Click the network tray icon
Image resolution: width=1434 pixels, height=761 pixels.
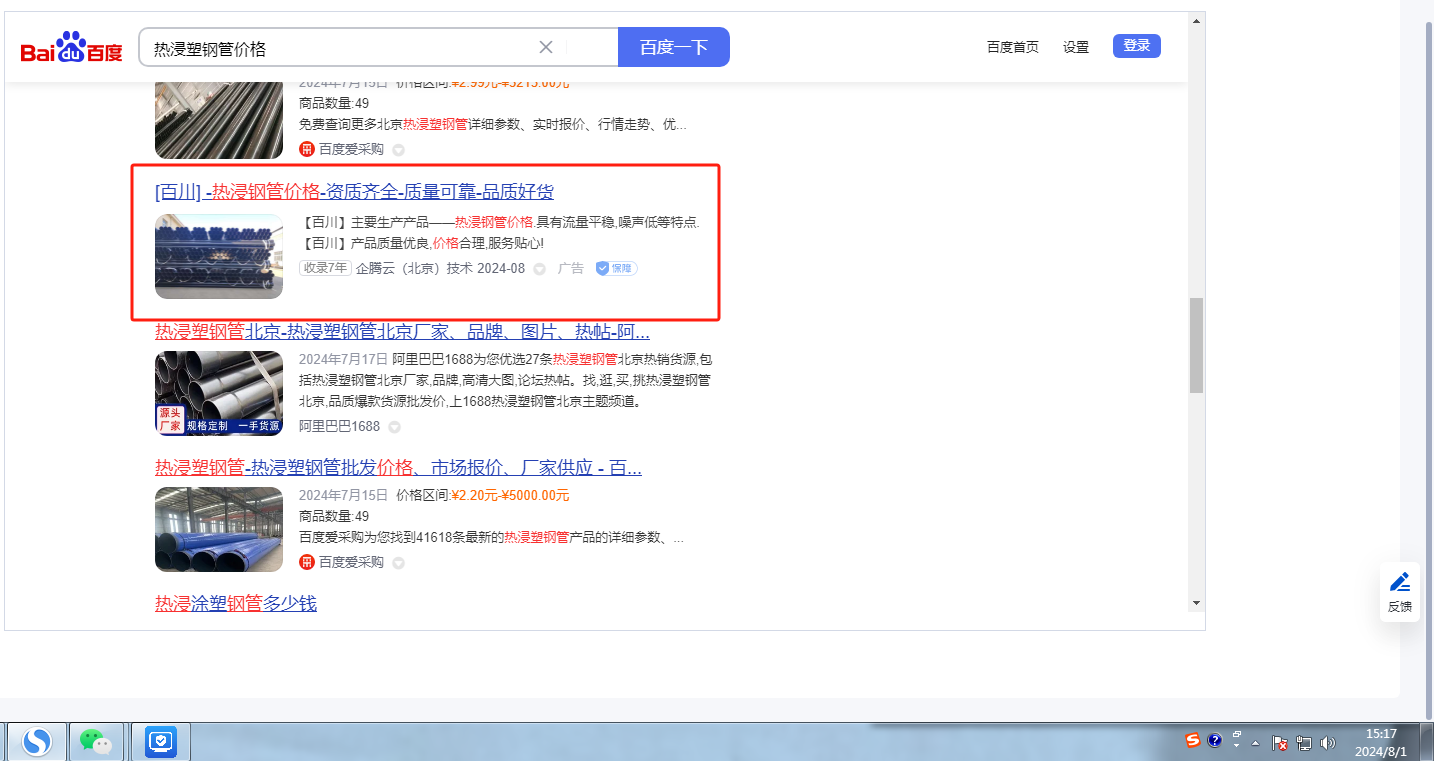click(1304, 743)
